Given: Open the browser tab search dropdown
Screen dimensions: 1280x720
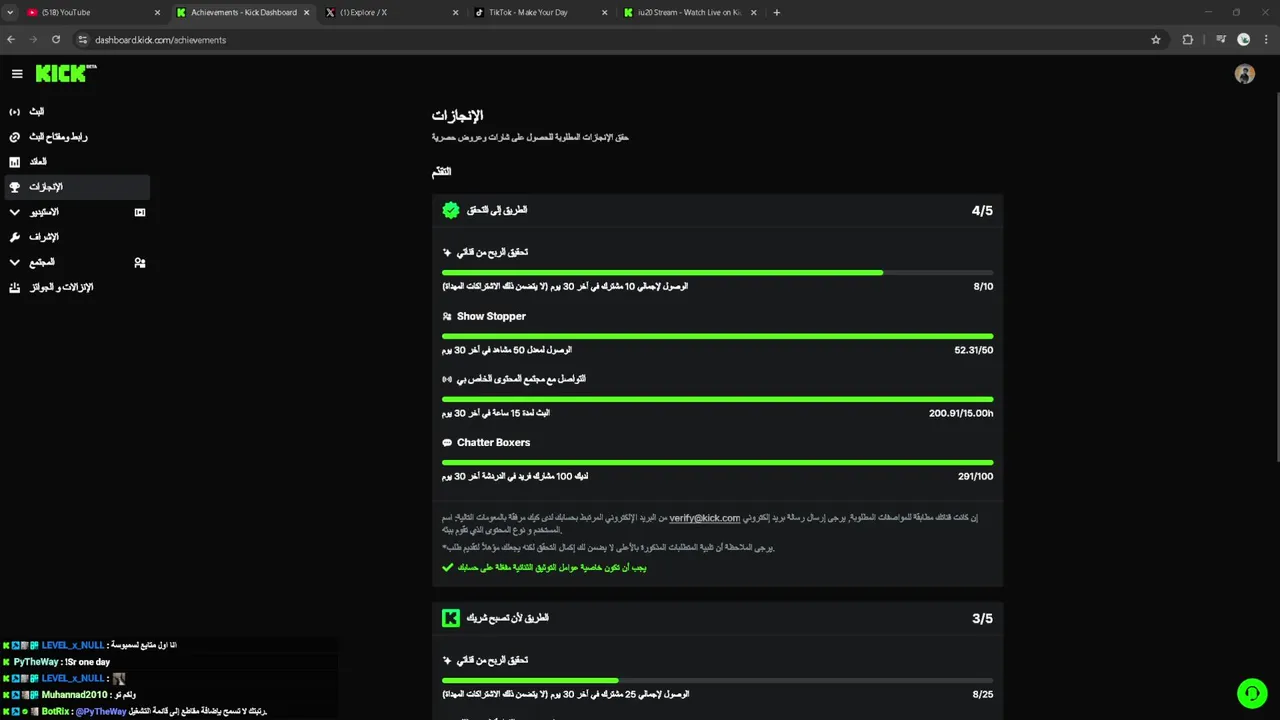Looking at the screenshot, I should coord(10,13).
